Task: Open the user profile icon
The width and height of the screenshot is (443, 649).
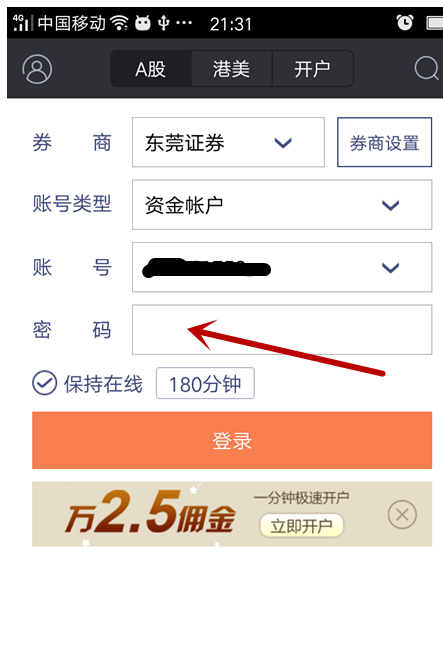Action: coord(37,69)
